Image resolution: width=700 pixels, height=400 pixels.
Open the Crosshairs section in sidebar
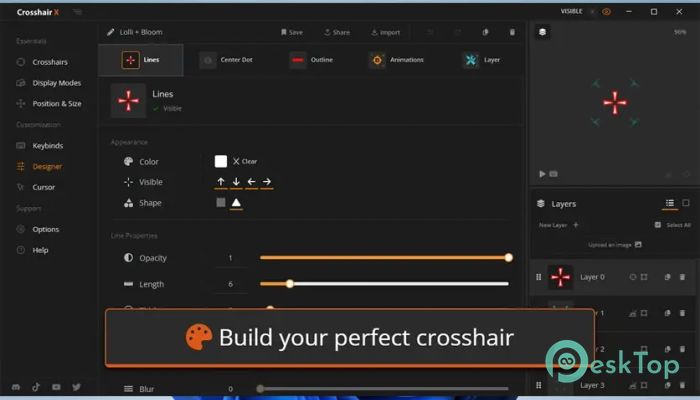(42, 62)
